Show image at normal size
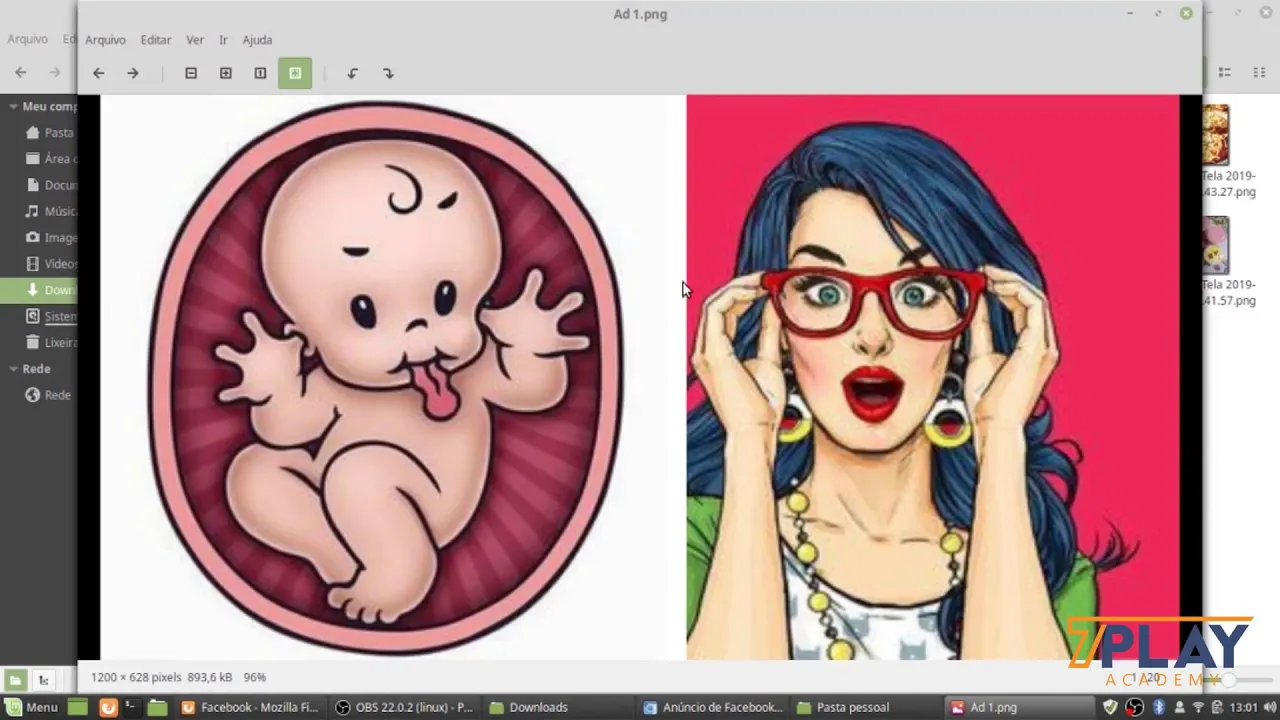The image size is (1280, 720). pyautogui.click(x=260, y=73)
